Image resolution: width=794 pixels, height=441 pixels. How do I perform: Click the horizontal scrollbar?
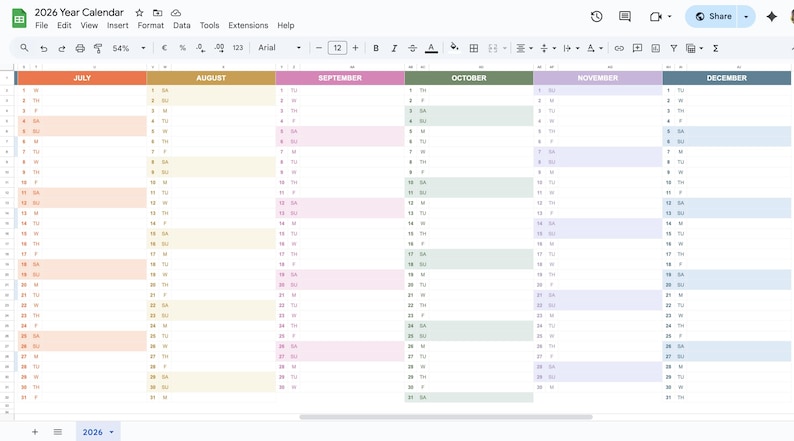[x=446, y=417]
